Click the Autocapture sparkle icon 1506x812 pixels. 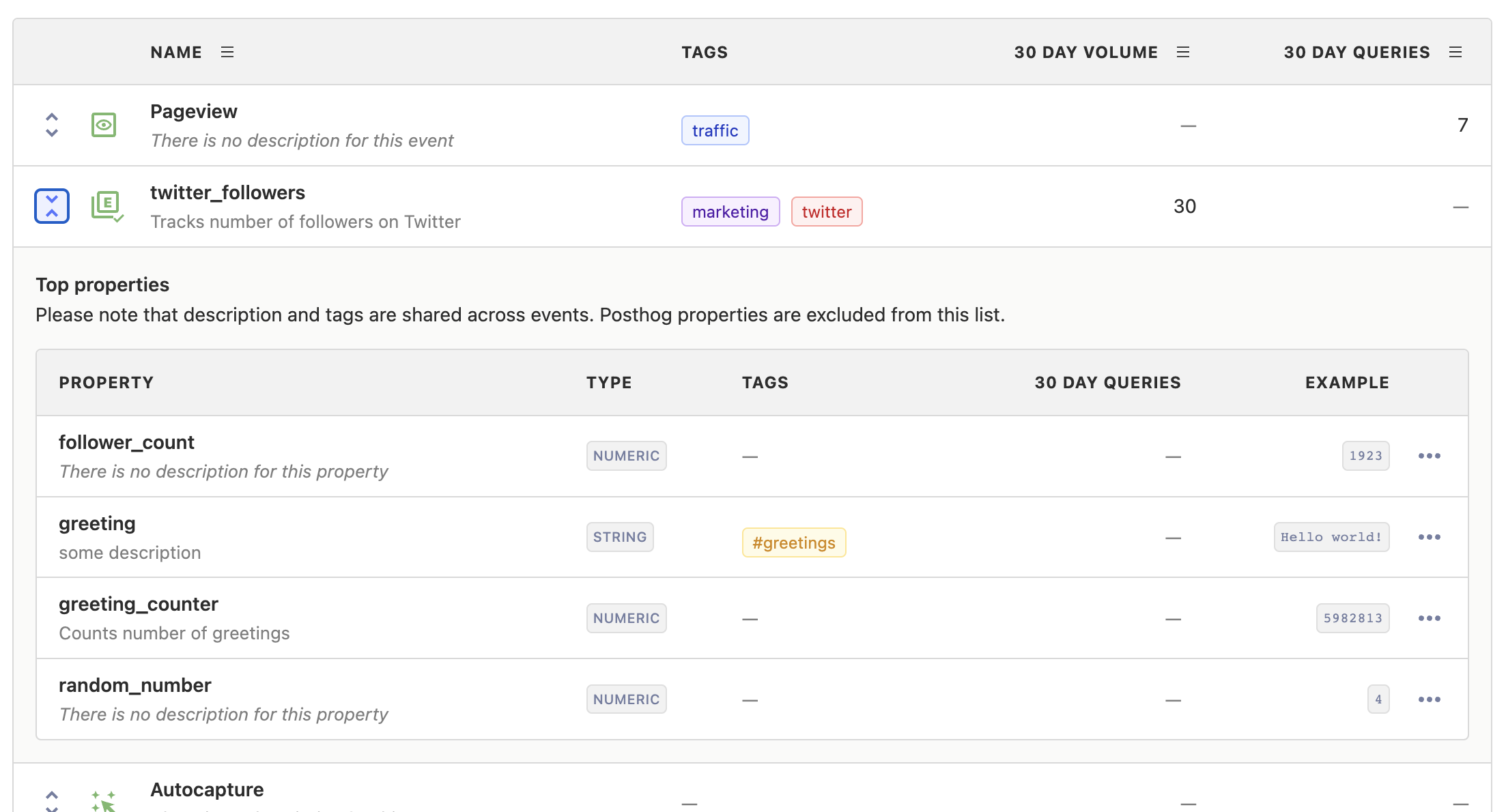[106, 798]
